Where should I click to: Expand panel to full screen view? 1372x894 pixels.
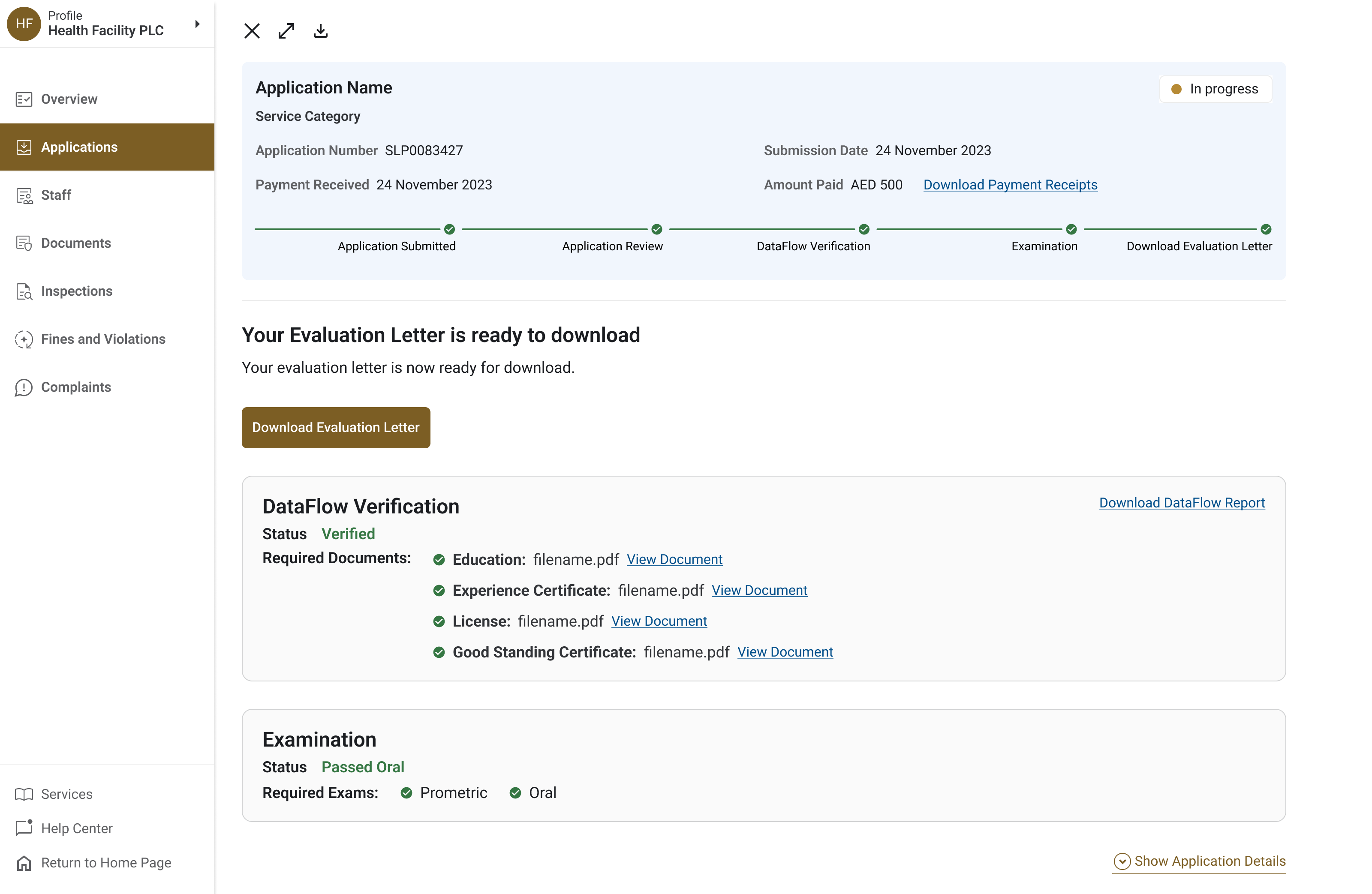pos(286,30)
